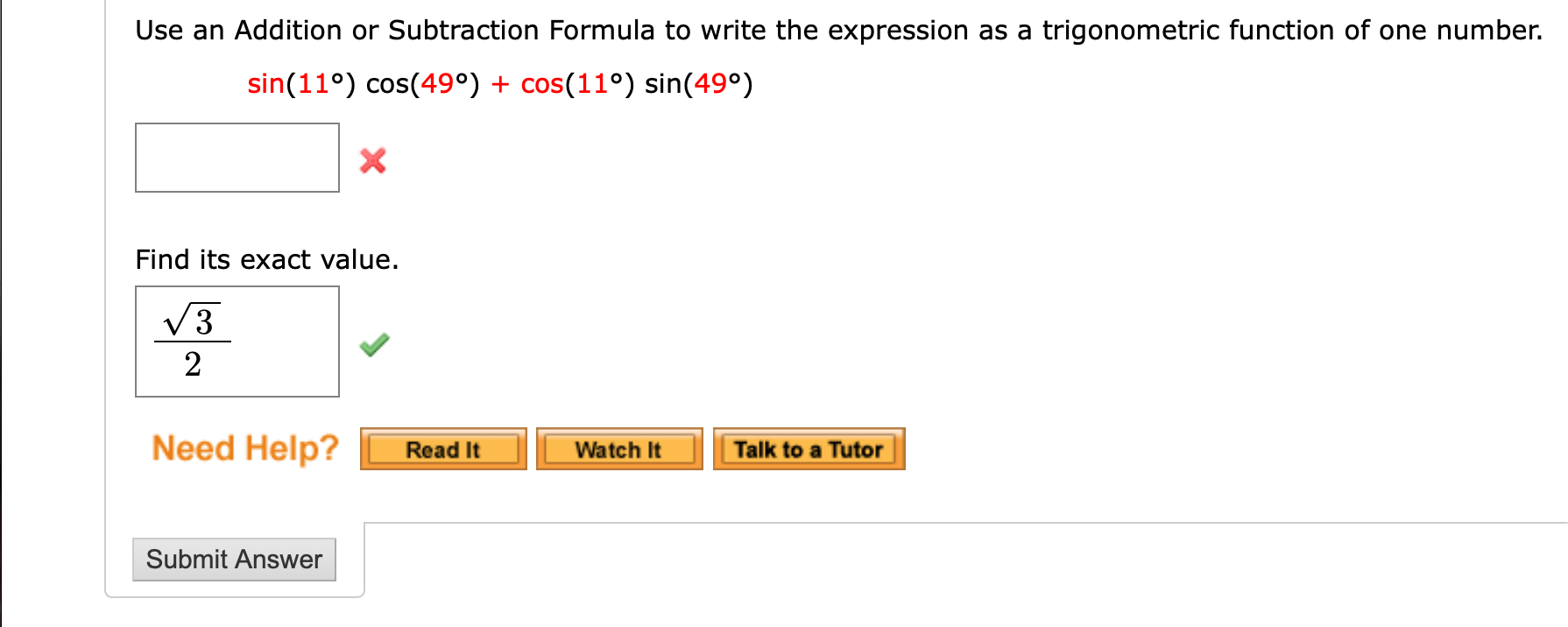Request tutoring via Talk to a Tutor
Image resolution: width=1568 pixels, height=627 pixels.
[x=808, y=449]
